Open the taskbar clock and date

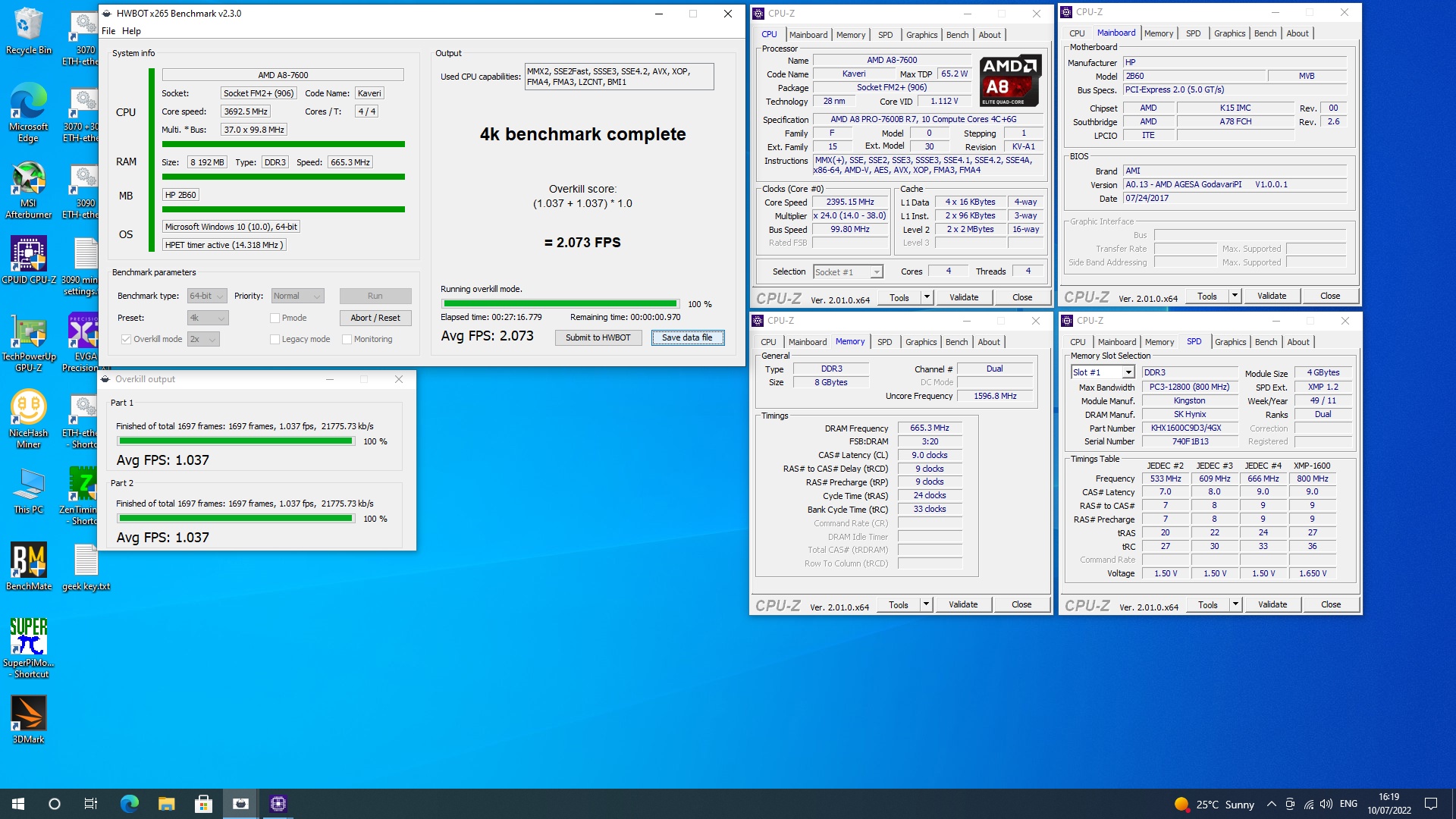(x=1389, y=804)
